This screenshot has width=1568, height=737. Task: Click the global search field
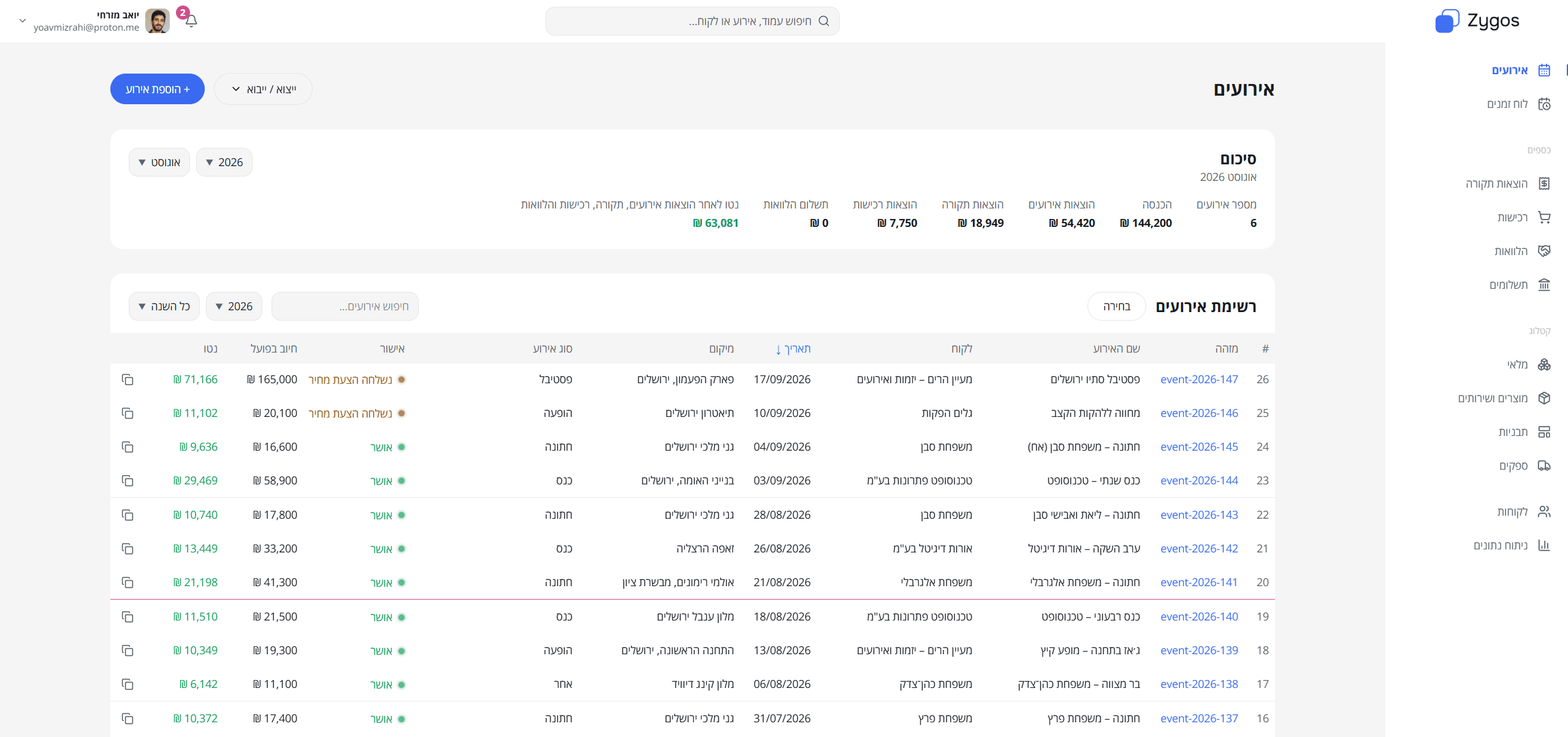tap(693, 21)
